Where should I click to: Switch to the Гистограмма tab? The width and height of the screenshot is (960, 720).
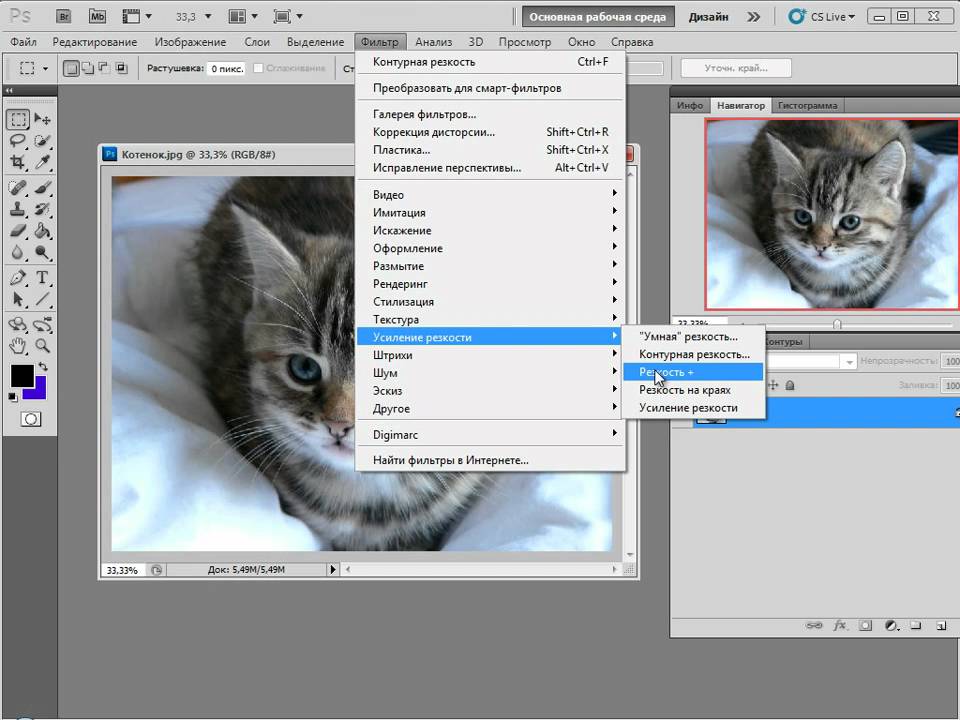[x=808, y=105]
